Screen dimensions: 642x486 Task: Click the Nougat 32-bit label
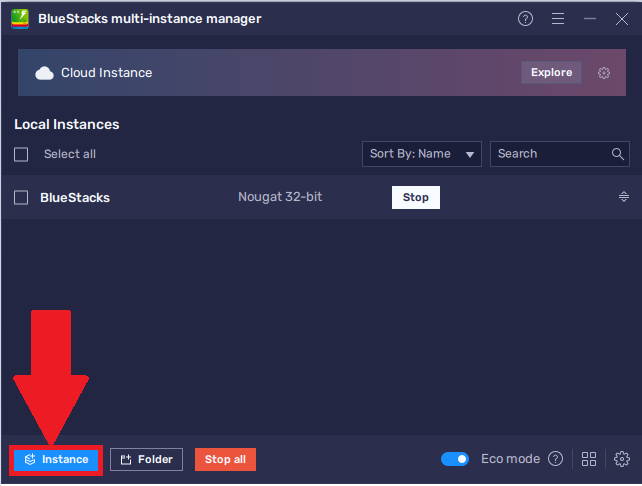[280, 197]
